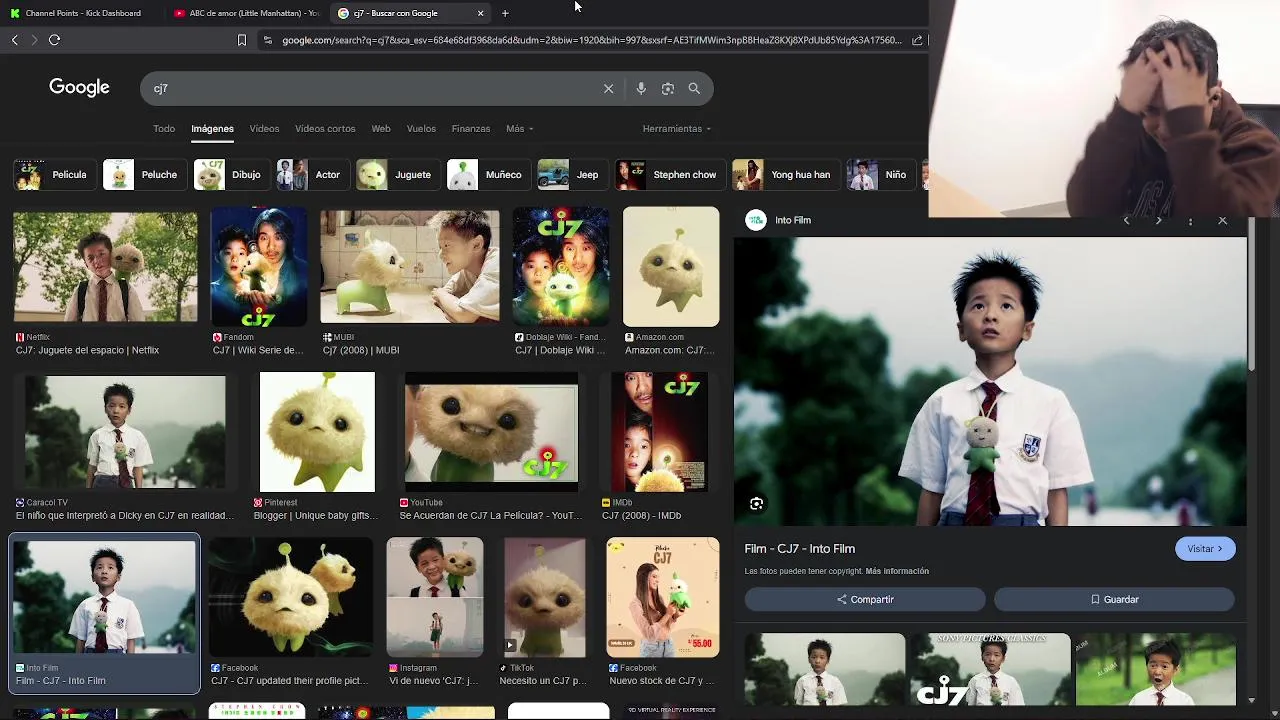Click the Visitar button

(x=1205, y=549)
